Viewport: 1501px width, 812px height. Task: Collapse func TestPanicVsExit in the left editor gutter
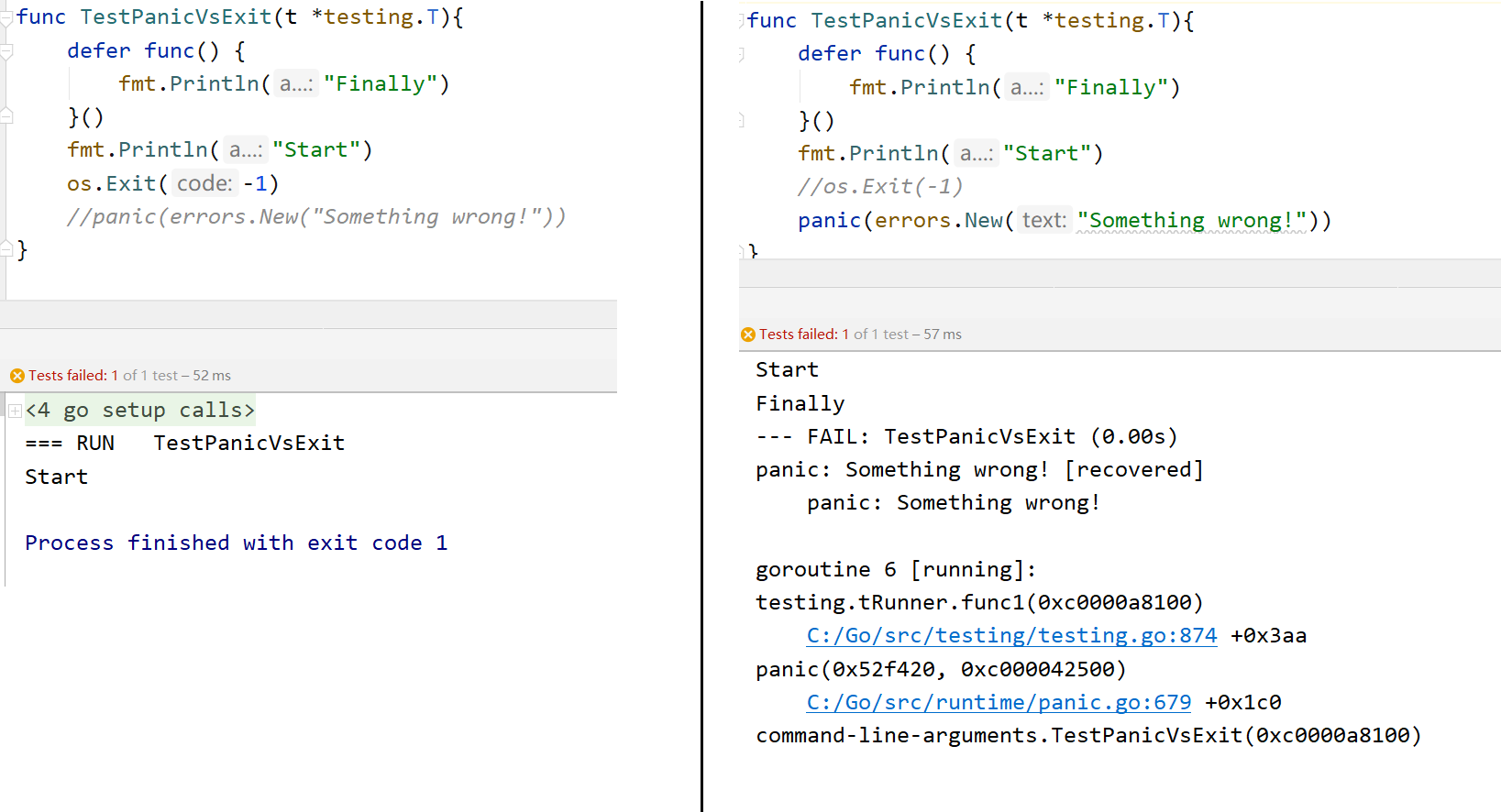point(6,18)
